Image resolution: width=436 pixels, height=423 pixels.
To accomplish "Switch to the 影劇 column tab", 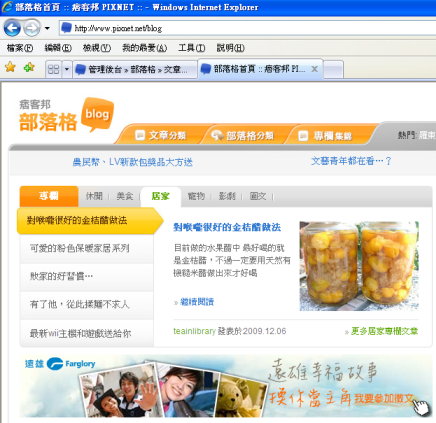I will pyautogui.click(x=227, y=196).
